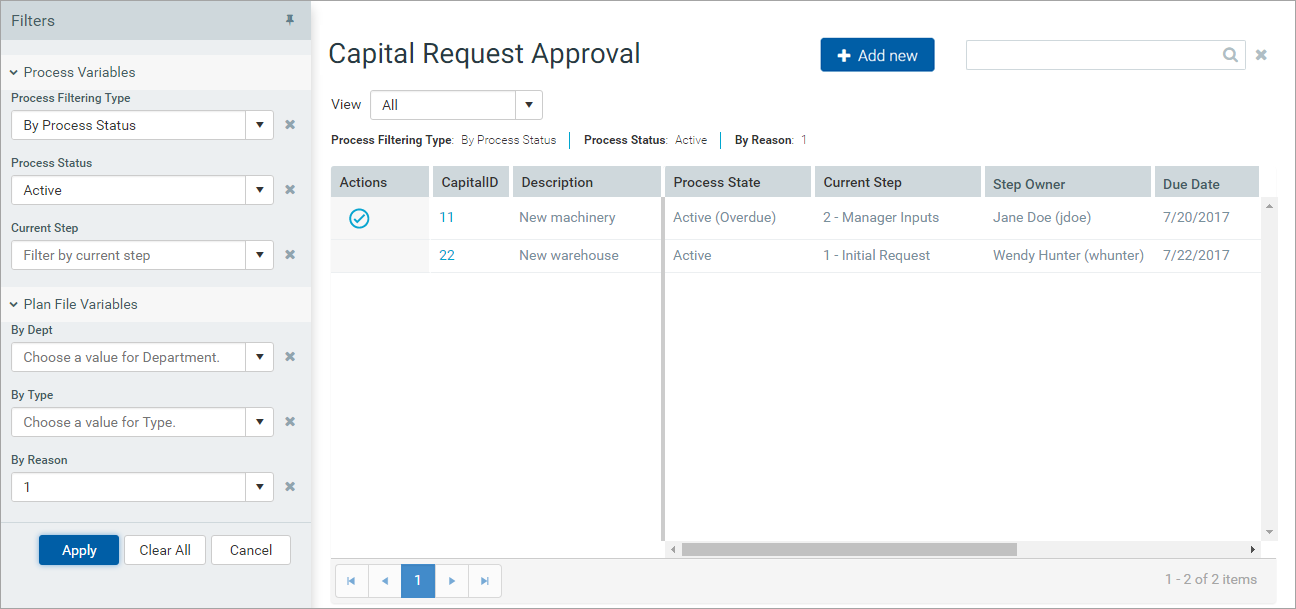Open the Current Step filter dropdown
Image resolution: width=1296 pixels, height=609 pixels.
[x=259, y=255]
